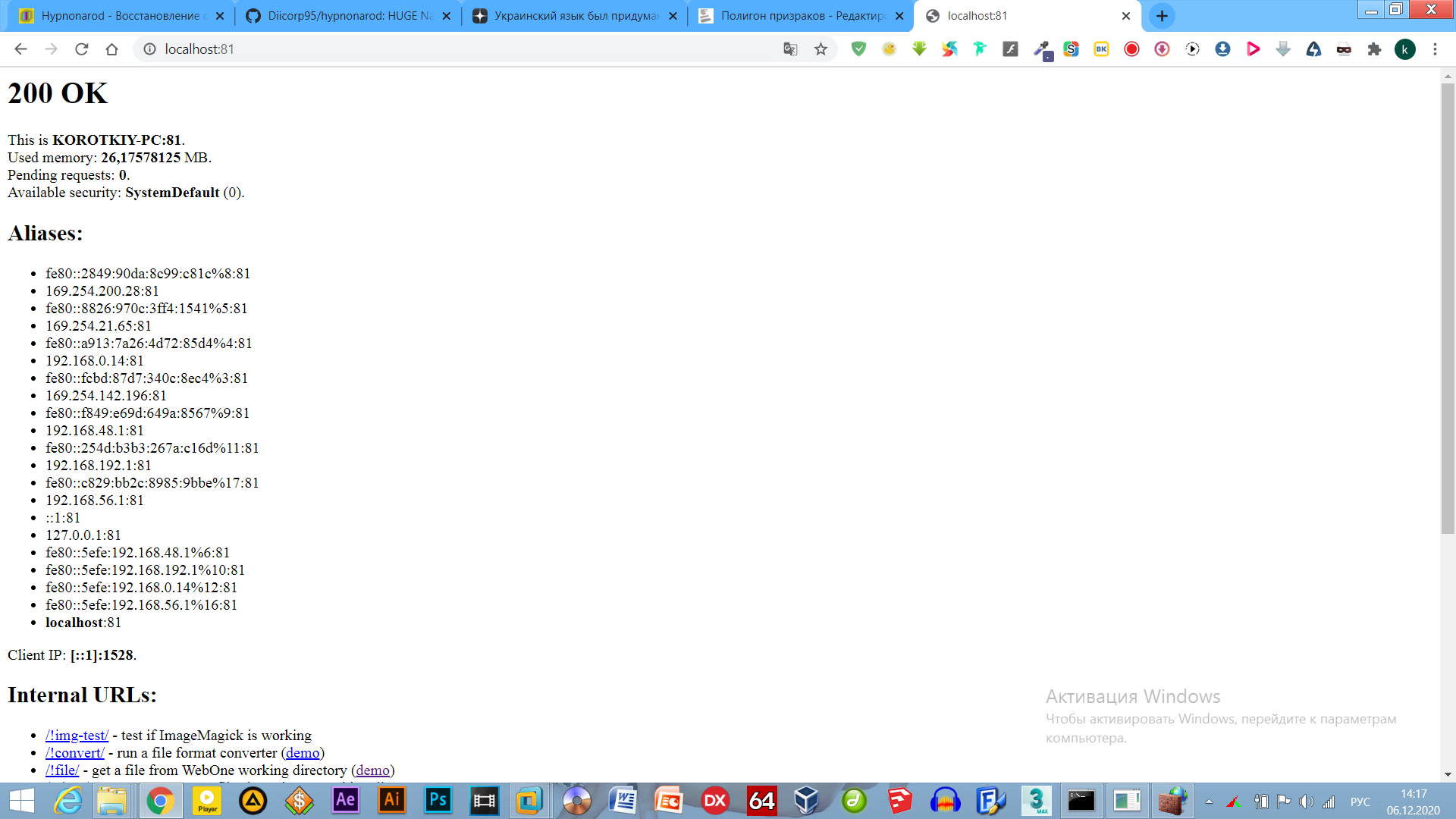Image resolution: width=1456 pixels, height=819 pixels.
Task: Click the green shield AdGuard extension
Action: (x=858, y=49)
